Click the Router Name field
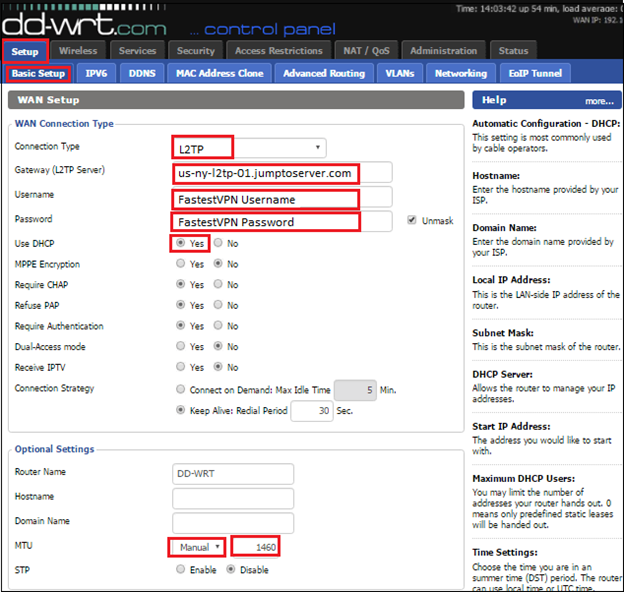Image resolution: width=624 pixels, height=592 pixels. 233,473
